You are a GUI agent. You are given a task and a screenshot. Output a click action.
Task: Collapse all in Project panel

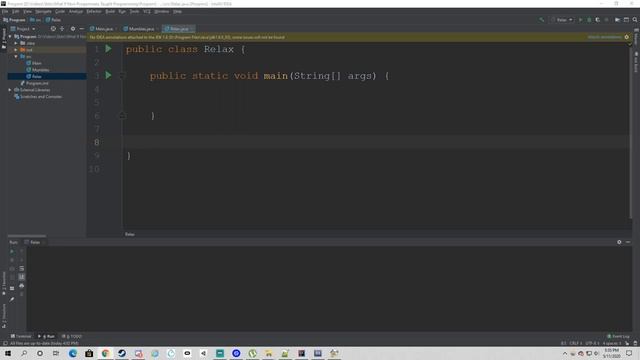tap(62, 29)
